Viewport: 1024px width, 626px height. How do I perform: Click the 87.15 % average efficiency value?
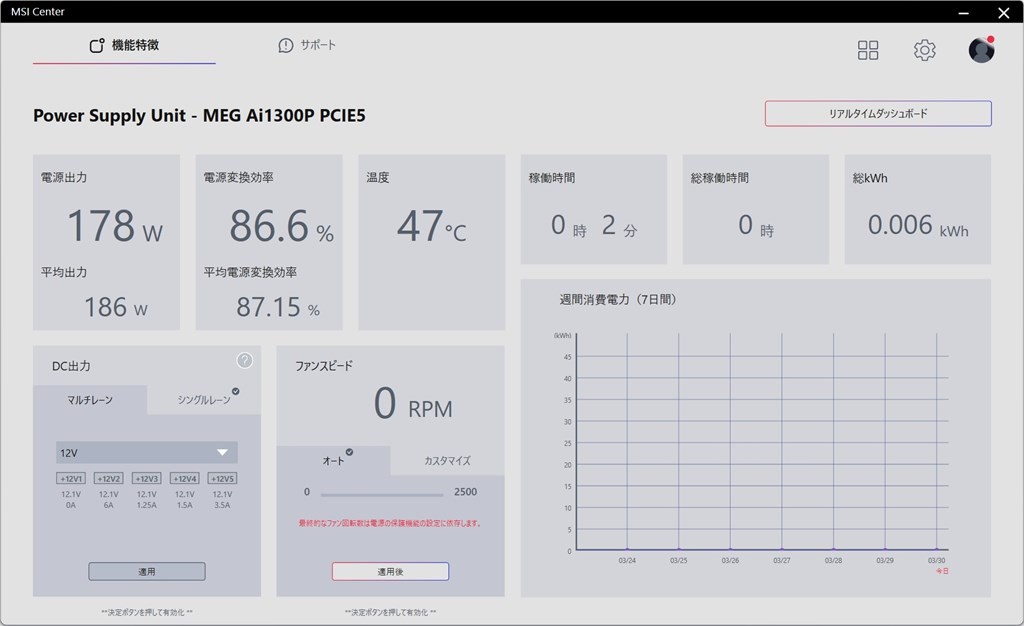point(278,307)
